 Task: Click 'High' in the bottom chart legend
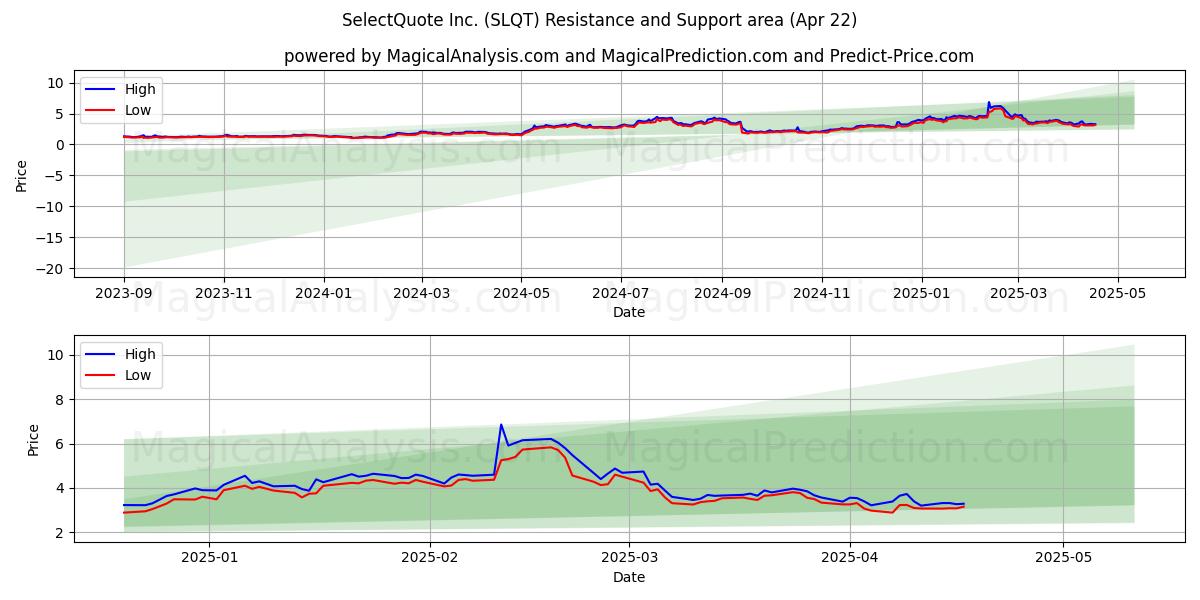tap(140, 354)
